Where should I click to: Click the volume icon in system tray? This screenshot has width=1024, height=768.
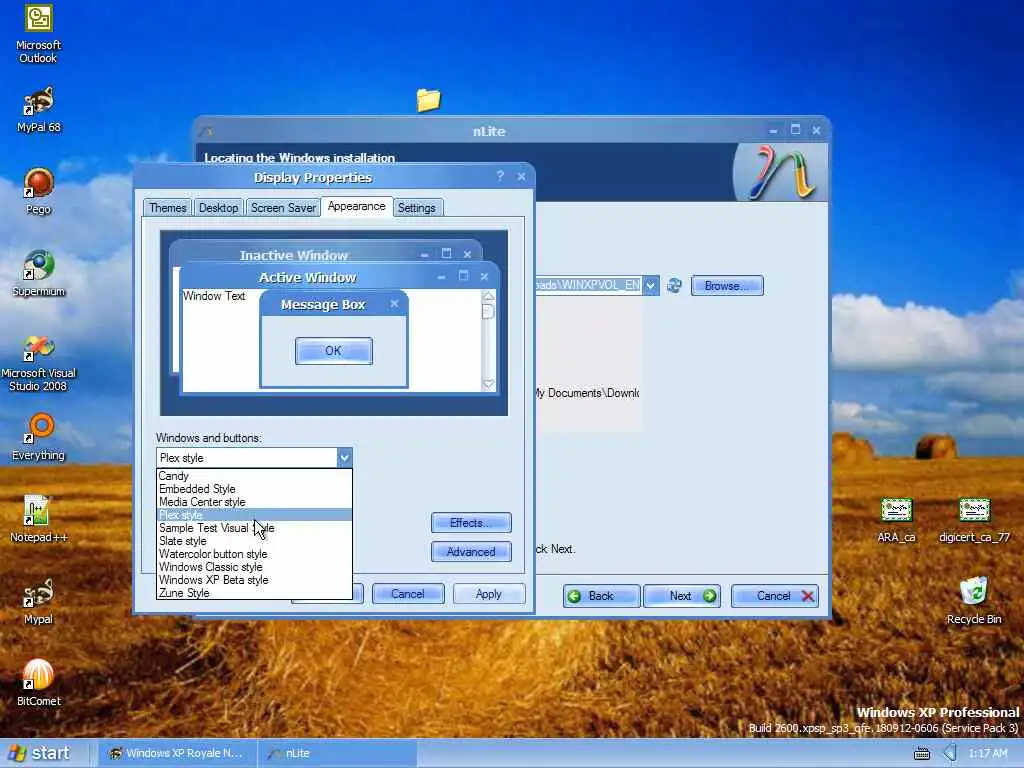coord(950,753)
